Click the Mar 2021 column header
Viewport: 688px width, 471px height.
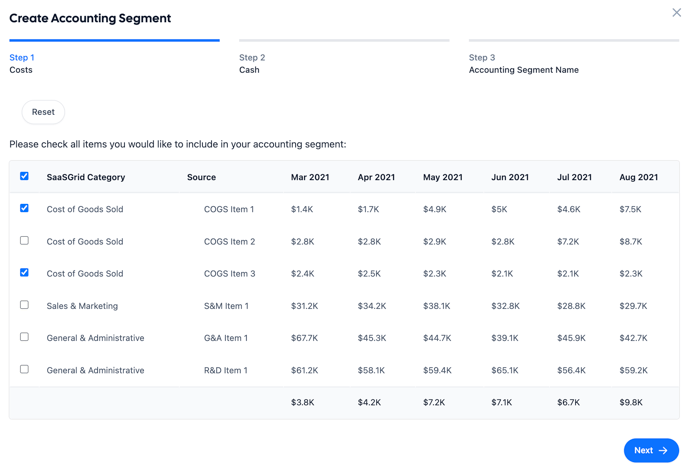[310, 177]
